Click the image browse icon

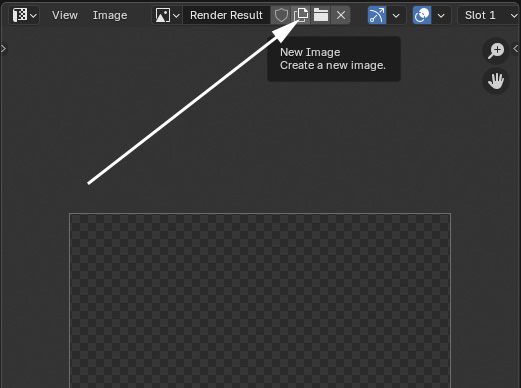click(x=163, y=15)
